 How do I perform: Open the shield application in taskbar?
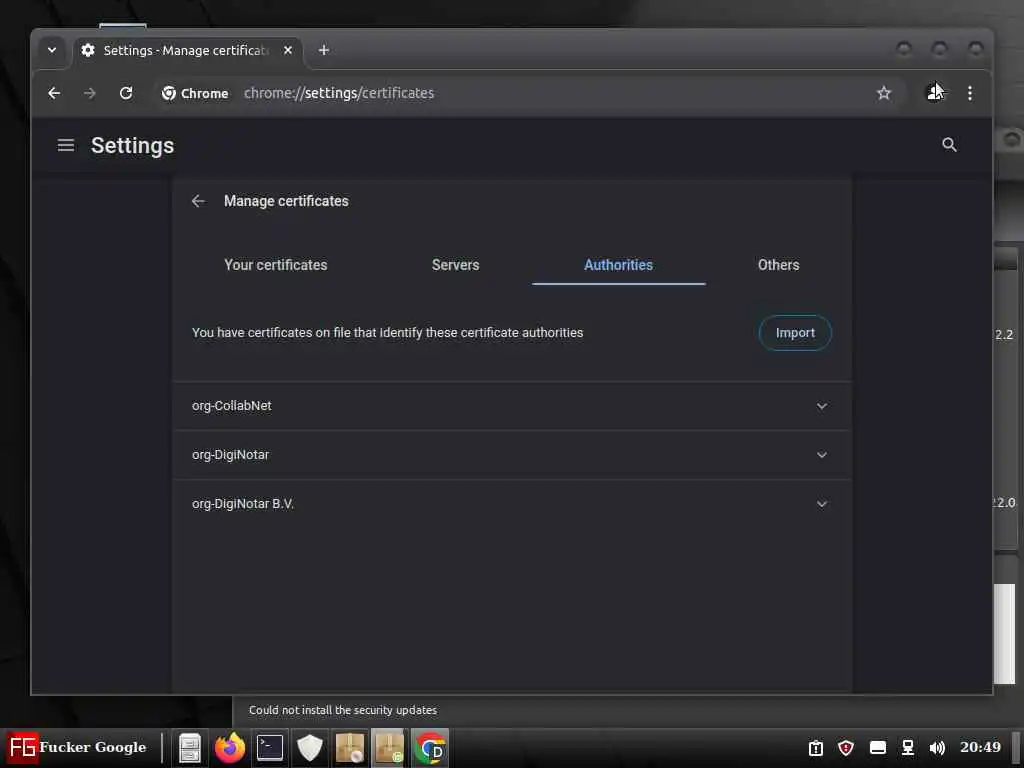point(310,748)
